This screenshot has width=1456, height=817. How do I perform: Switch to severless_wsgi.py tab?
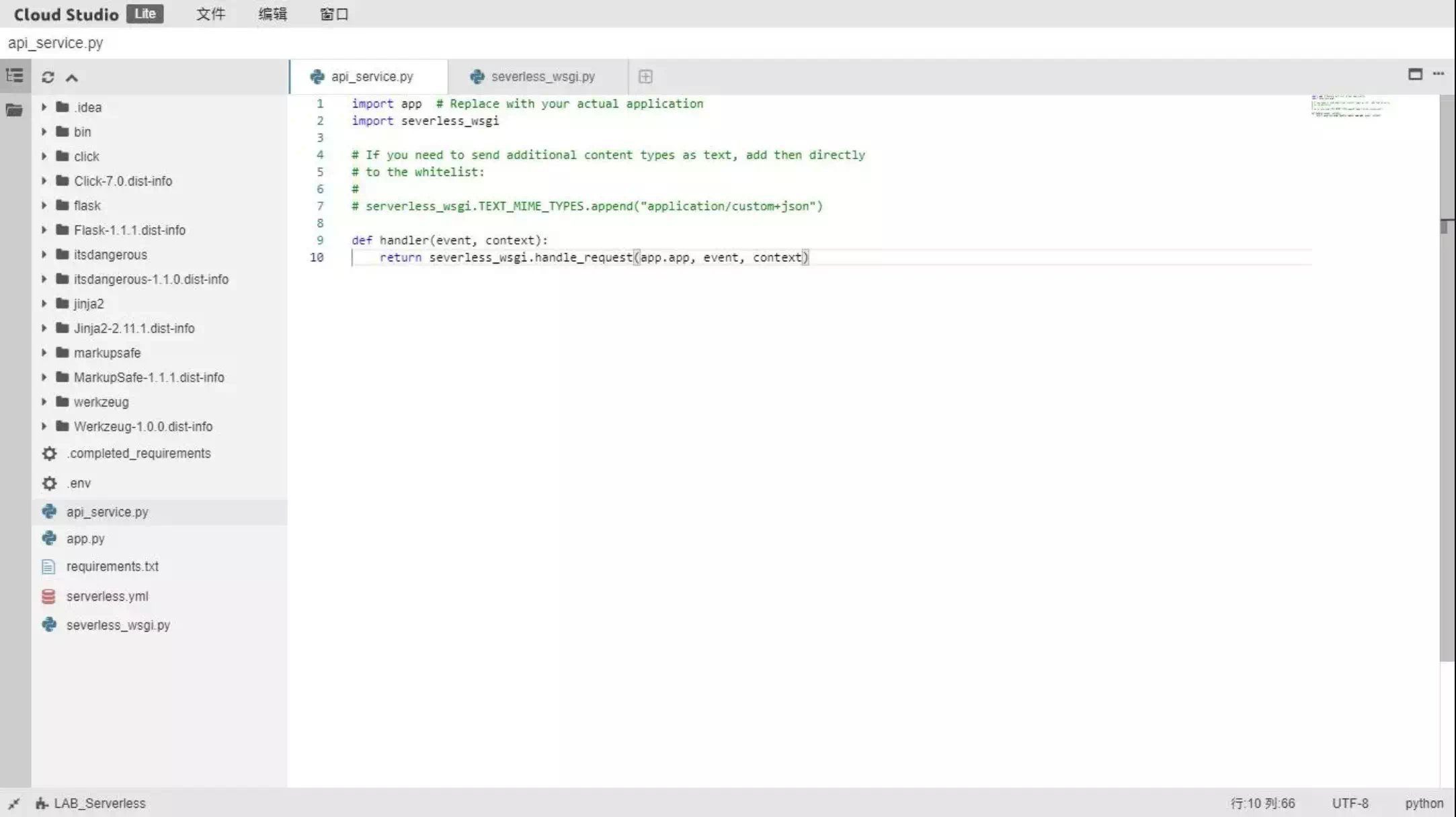(538, 77)
